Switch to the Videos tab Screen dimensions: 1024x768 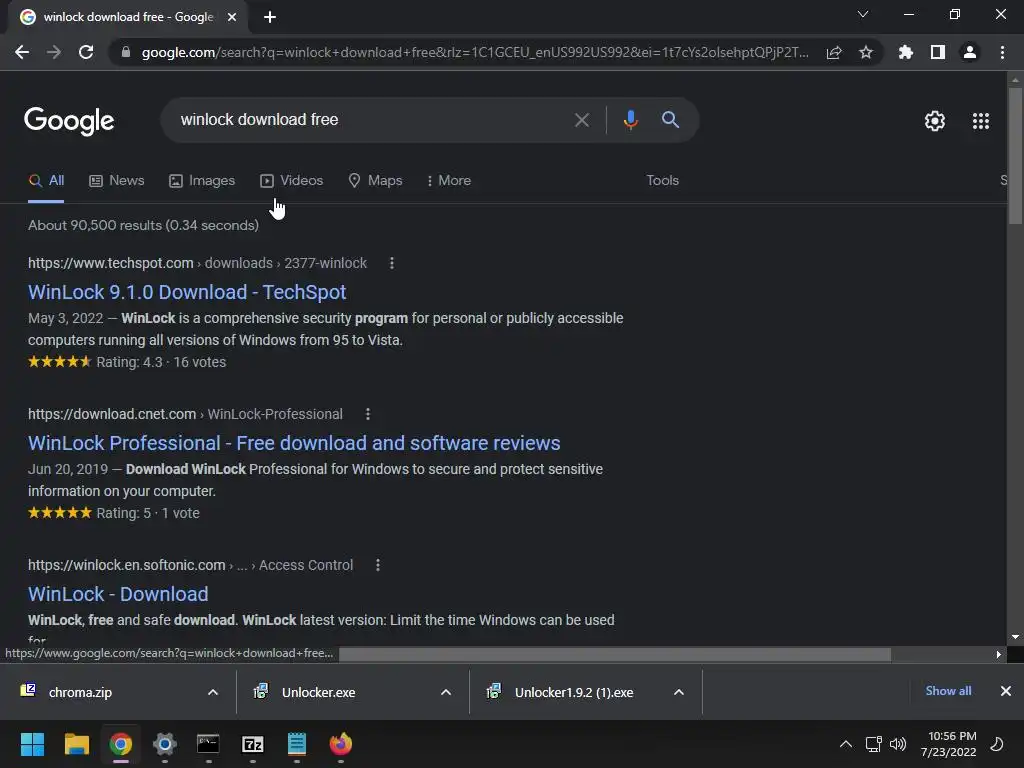[291, 181]
